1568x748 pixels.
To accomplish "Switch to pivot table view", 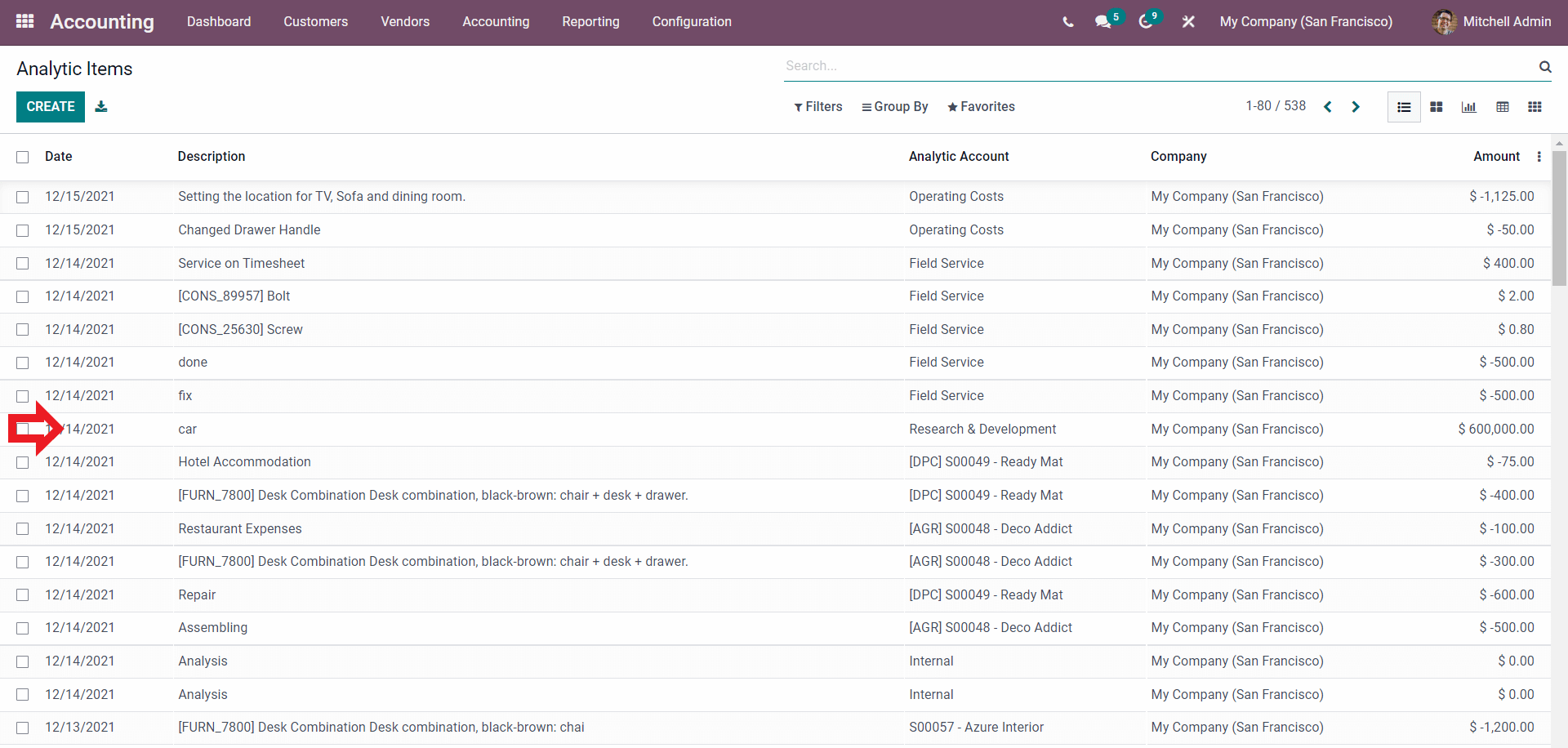I will 1502,107.
